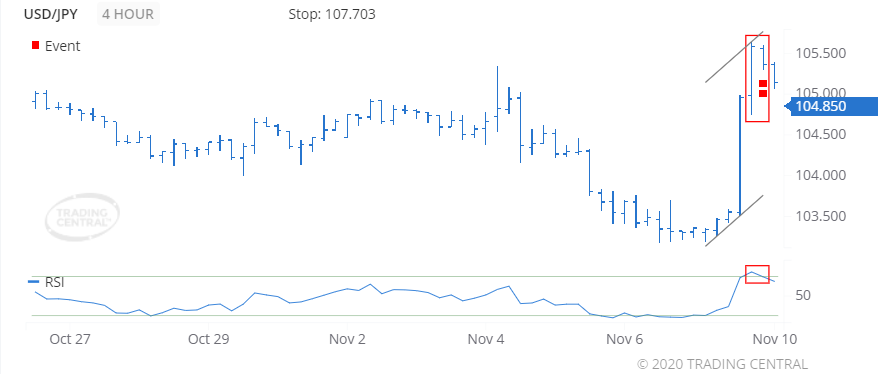The width and height of the screenshot is (885, 374).
Task: Click the Nov 6 date label
Action: coord(624,340)
